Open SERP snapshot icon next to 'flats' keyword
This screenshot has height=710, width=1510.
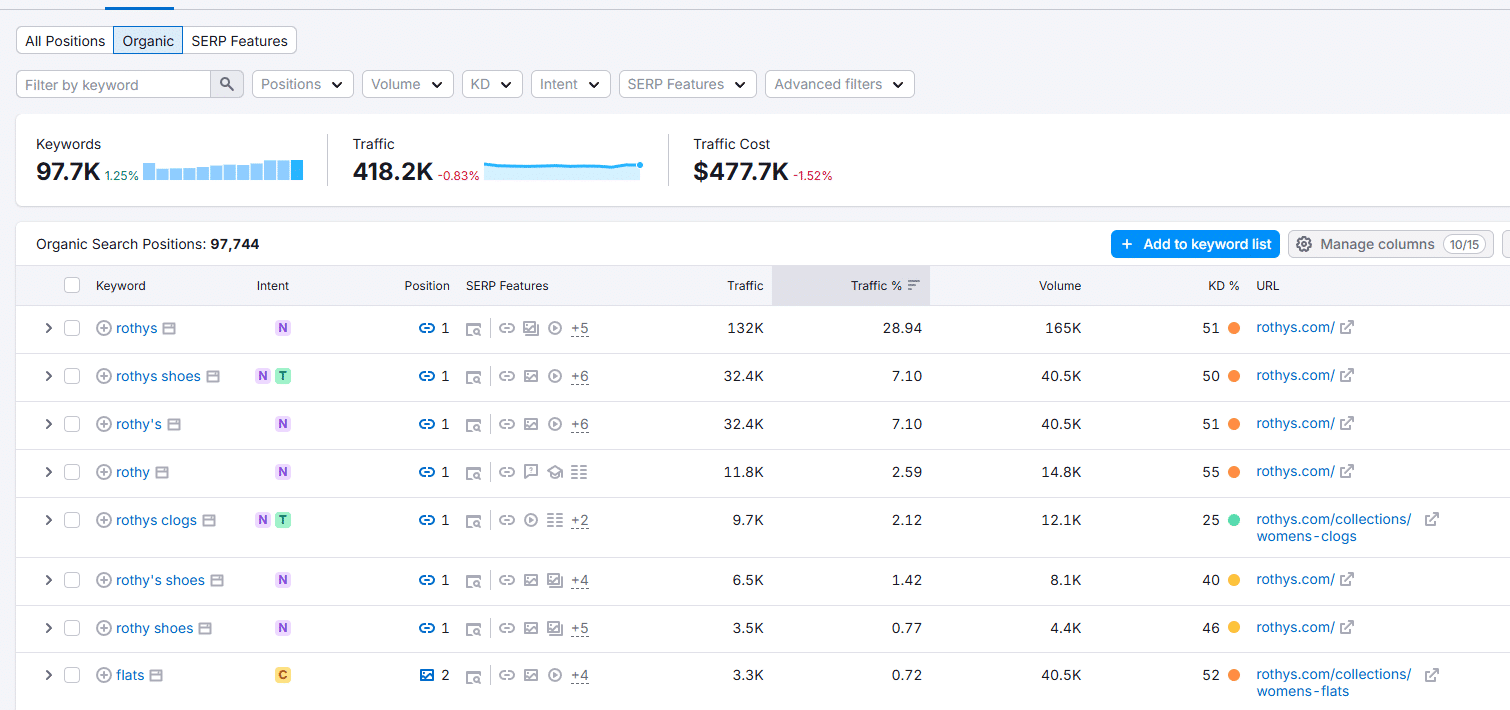(156, 675)
